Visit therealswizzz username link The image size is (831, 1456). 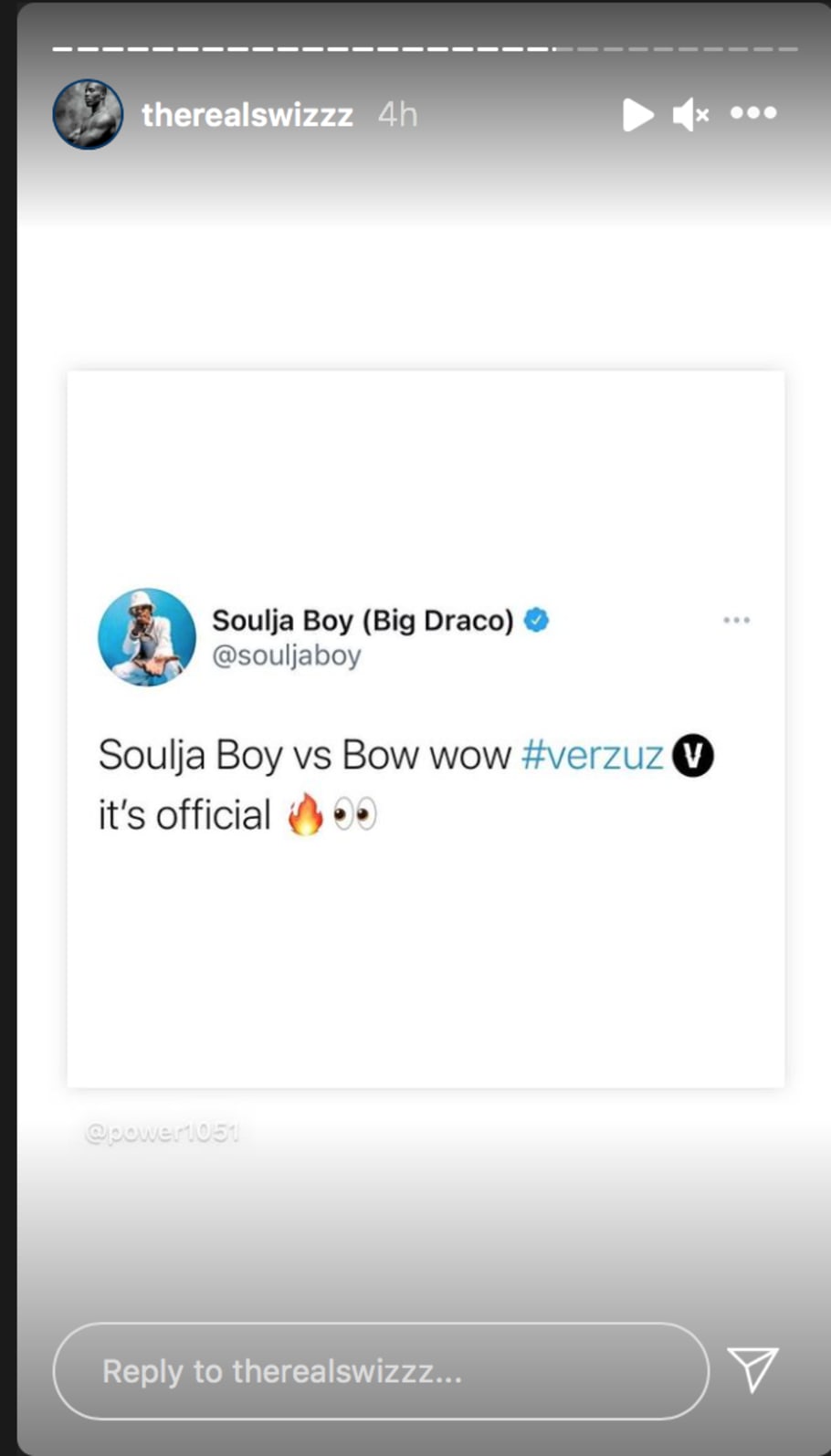pyautogui.click(x=247, y=115)
